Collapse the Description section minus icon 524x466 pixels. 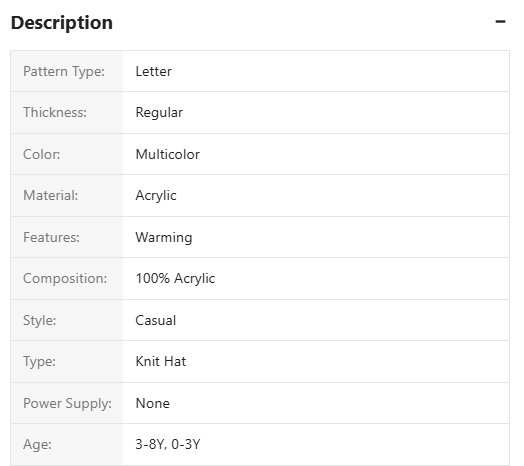click(x=500, y=22)
